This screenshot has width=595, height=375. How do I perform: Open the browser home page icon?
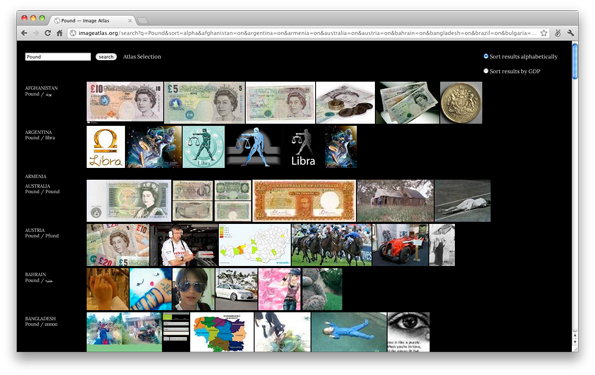point(60,33)
